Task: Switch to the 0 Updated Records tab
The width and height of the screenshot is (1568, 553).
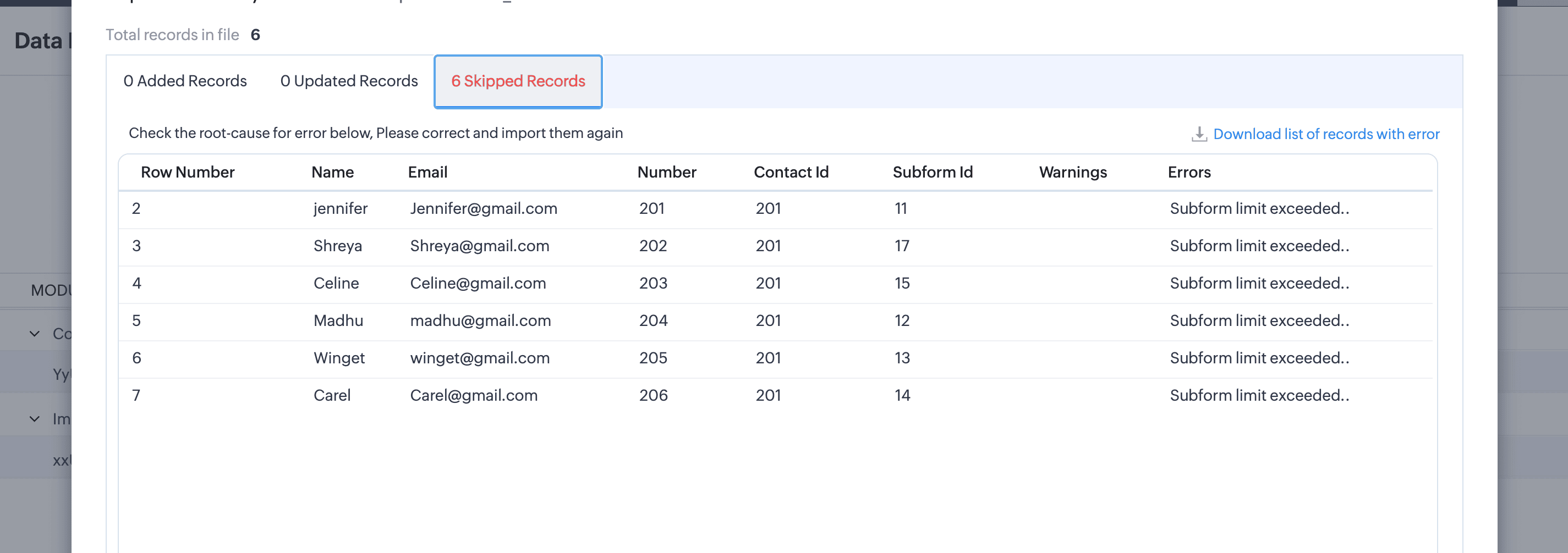Action: 349,81
